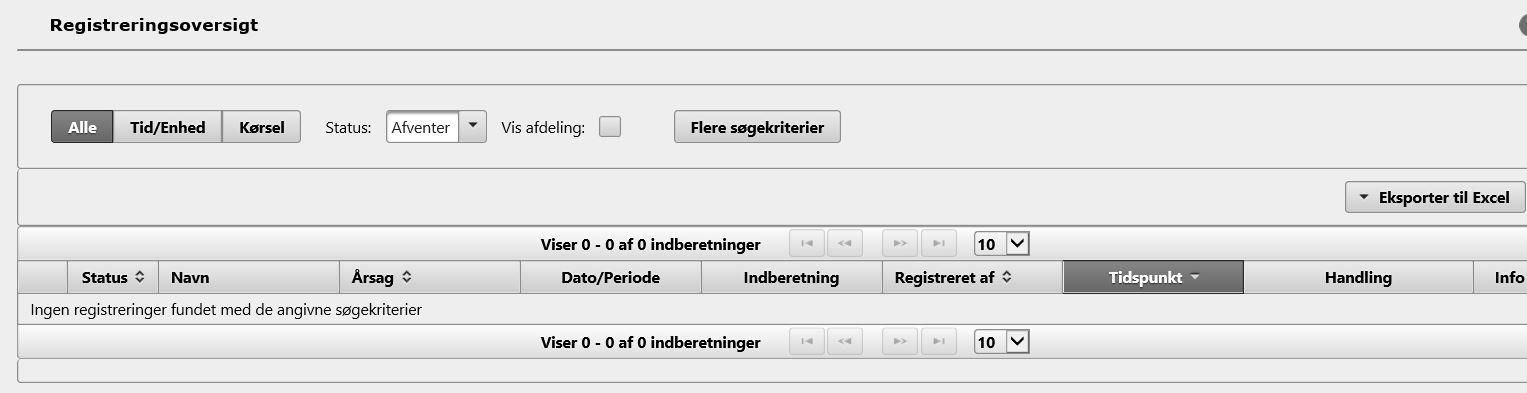Image resolution: width=1527 pixels, height=393 pixels.
Task: Open top rows-per-page dropdown
Action: [x=1002, y=244]
